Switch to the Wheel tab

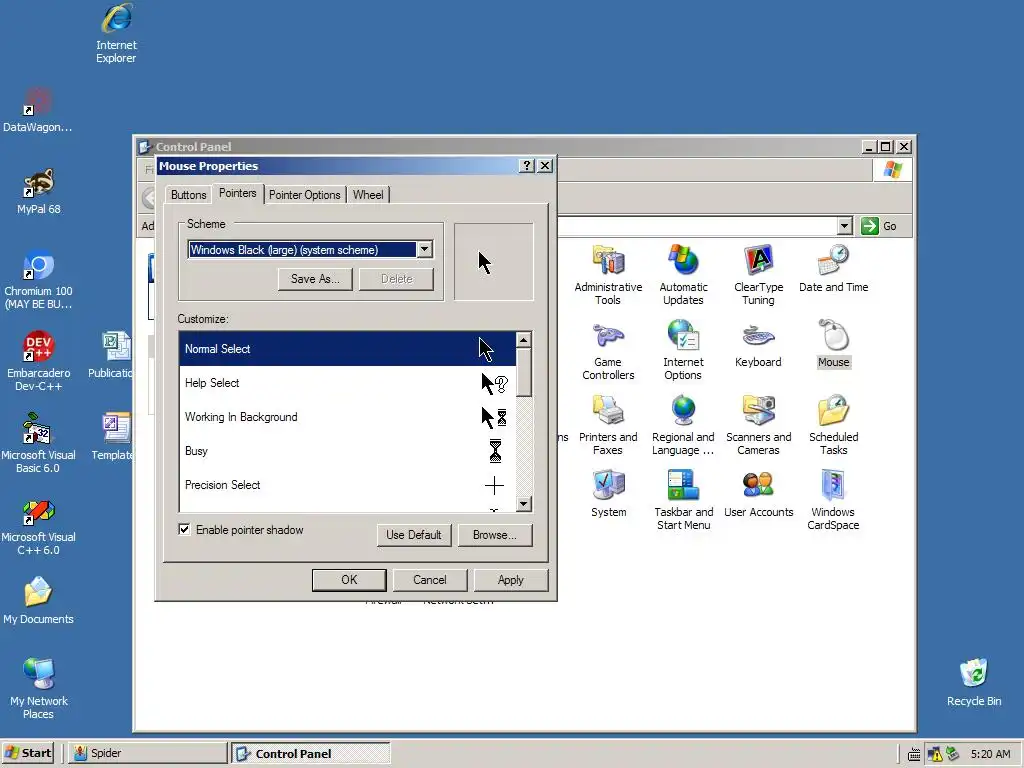(x=368, y=195)
